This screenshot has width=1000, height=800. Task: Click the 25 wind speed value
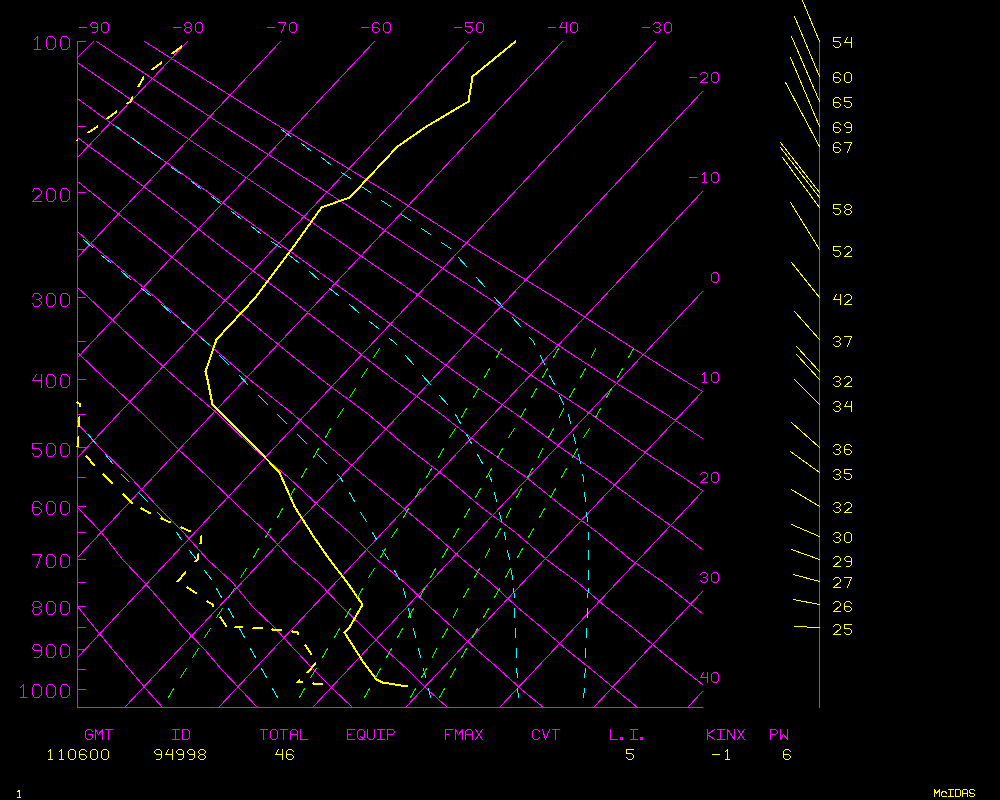point(842,629)
